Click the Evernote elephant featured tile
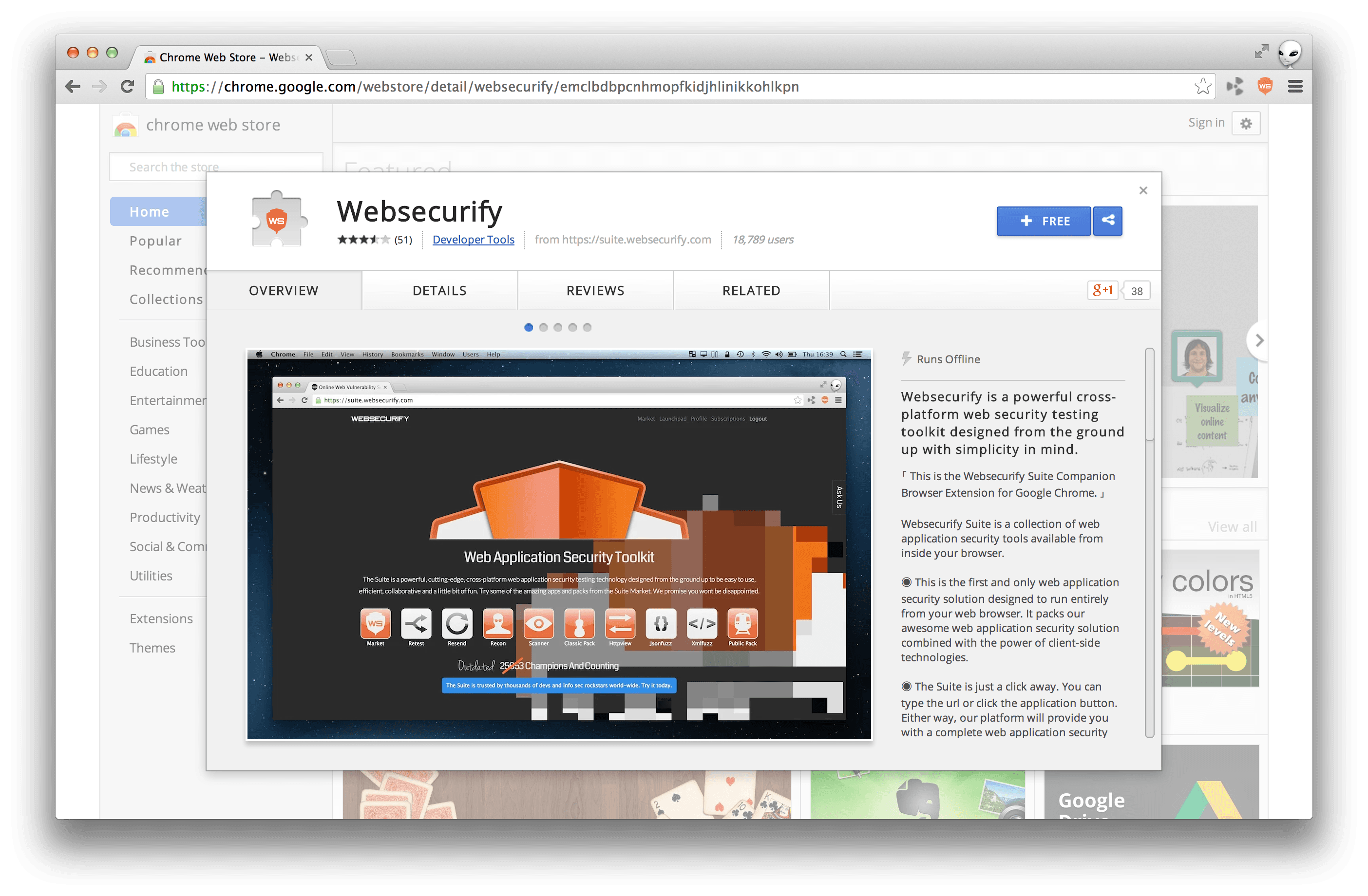 [917, 795]
